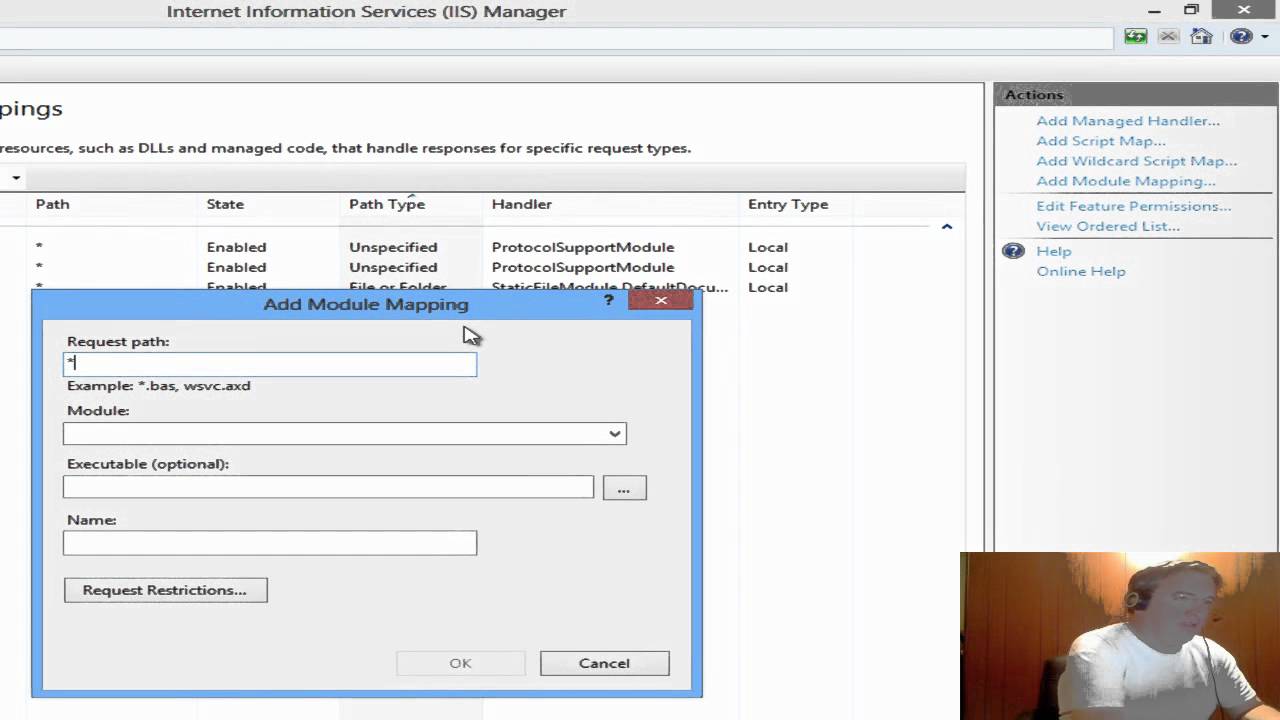
Task: Open Online Help link
Action: [x=1081, y=271]
